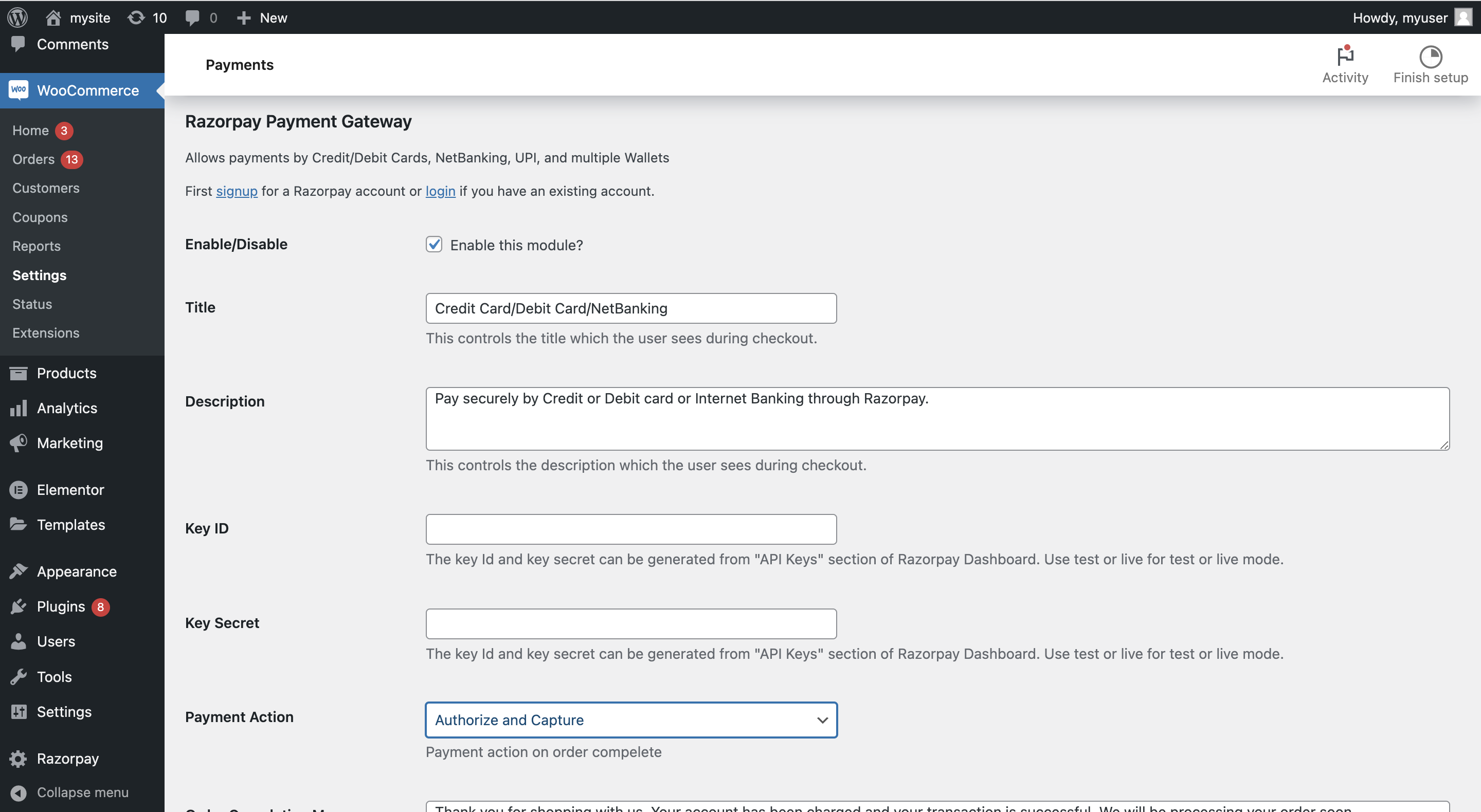Screen dimensions: 1481x812
Task: Click the Key ID input field
Action: click(x=631, y=528)
